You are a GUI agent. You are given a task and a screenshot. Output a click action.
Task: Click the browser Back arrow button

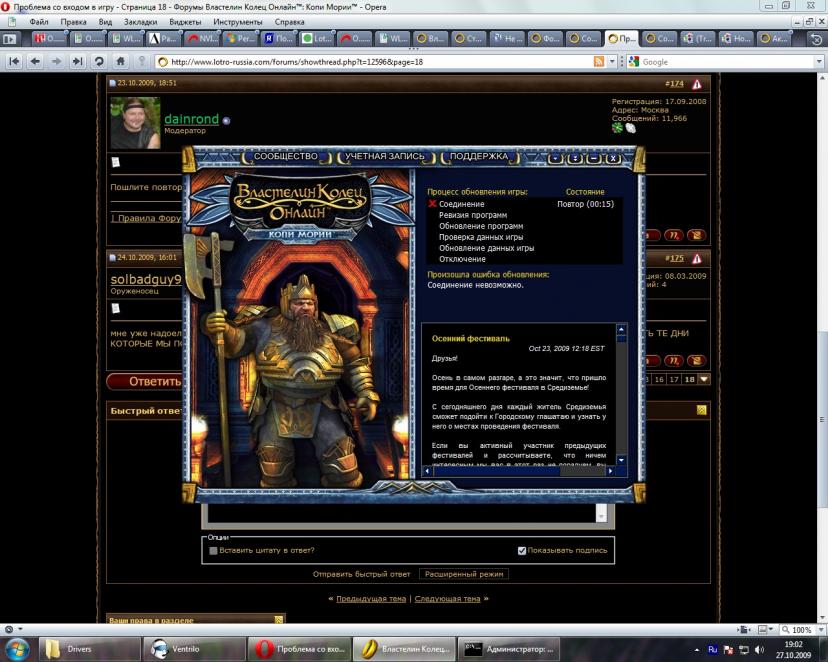pos(35,61)
